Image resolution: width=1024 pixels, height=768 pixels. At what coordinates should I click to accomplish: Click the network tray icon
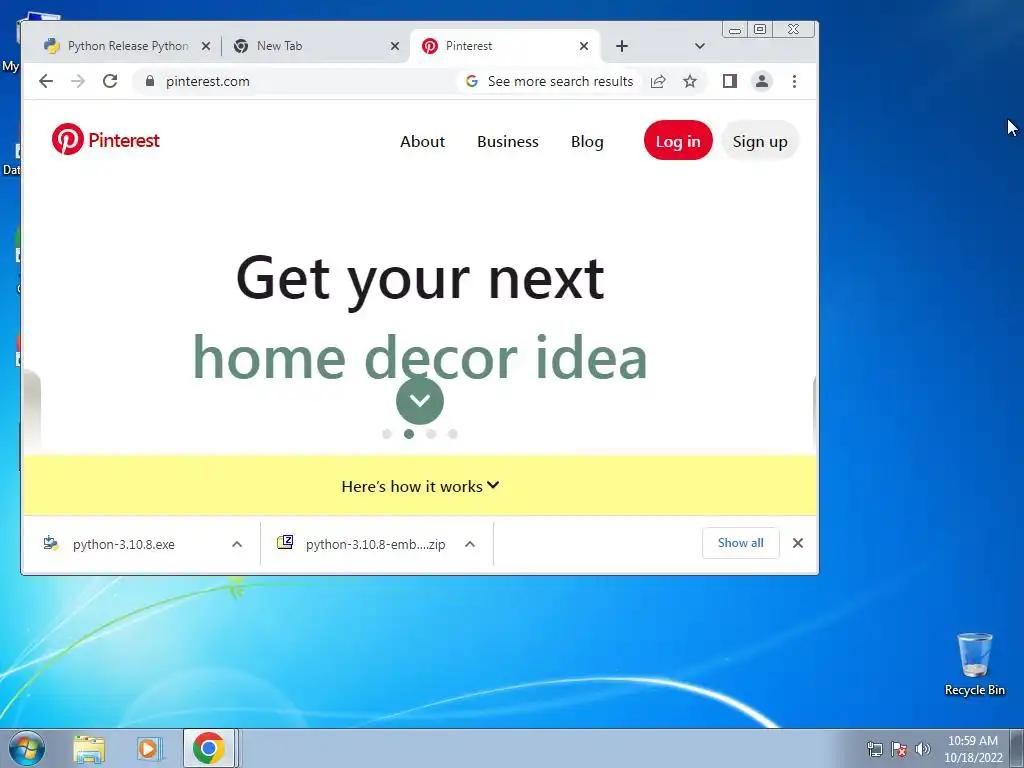click(x=874, y=749)
